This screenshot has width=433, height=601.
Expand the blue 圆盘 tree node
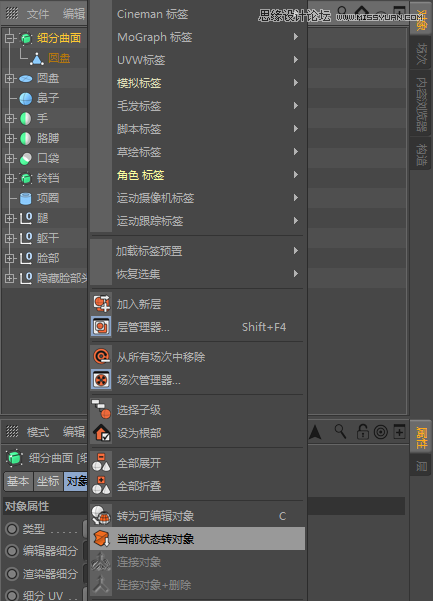pos(10,79)
